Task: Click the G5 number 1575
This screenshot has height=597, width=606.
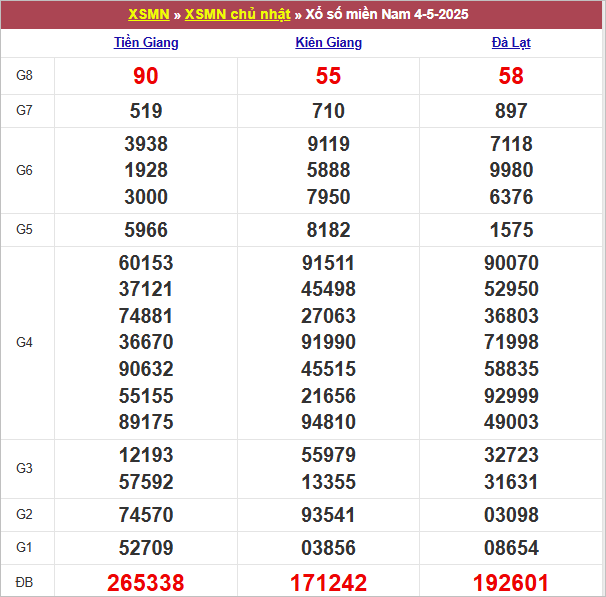Action: [512, 230]
